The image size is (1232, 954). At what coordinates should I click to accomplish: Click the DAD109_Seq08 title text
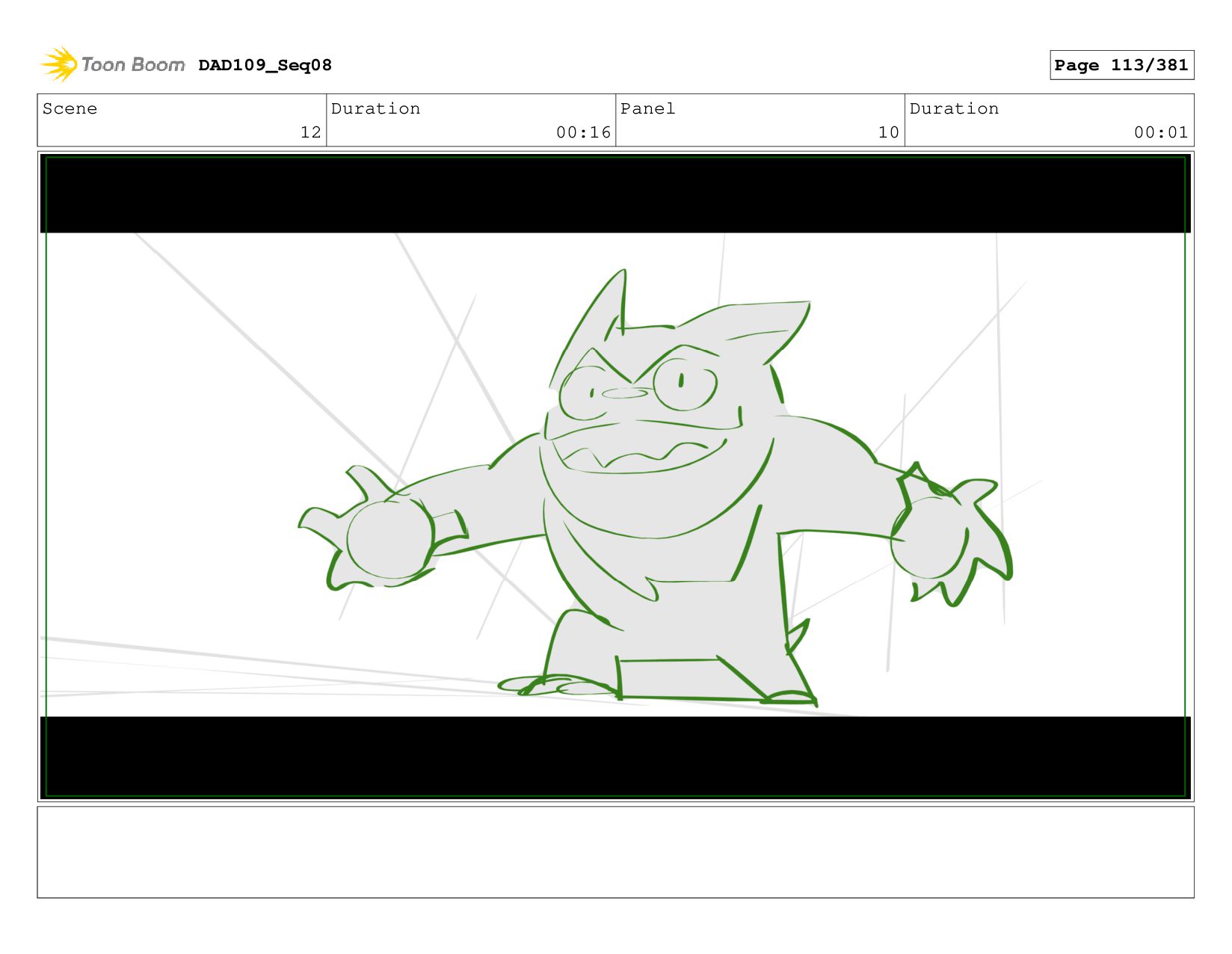[x=265, y=65]
